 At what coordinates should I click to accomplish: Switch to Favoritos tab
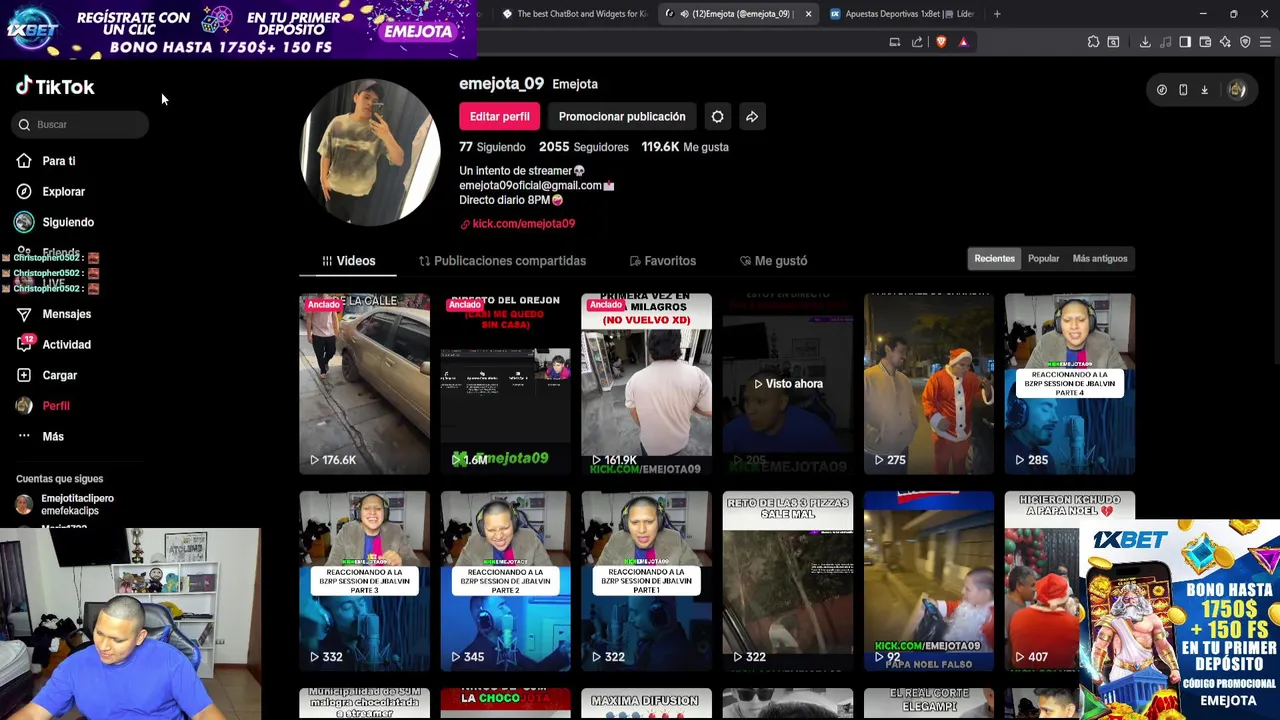[x=662, y=261]
